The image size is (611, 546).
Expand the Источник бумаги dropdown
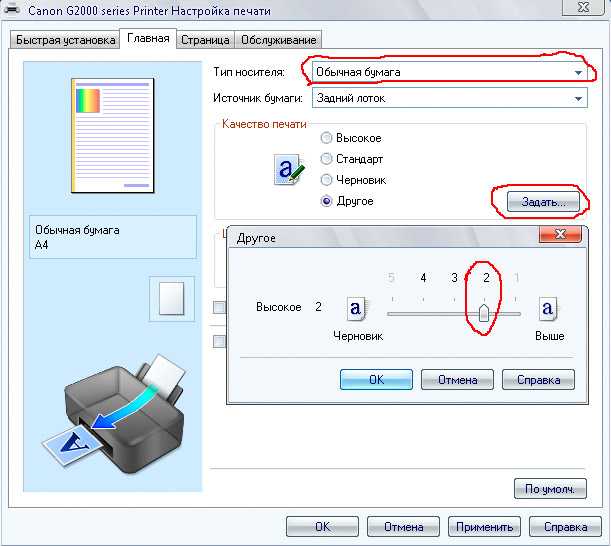[x=449, y=98]
